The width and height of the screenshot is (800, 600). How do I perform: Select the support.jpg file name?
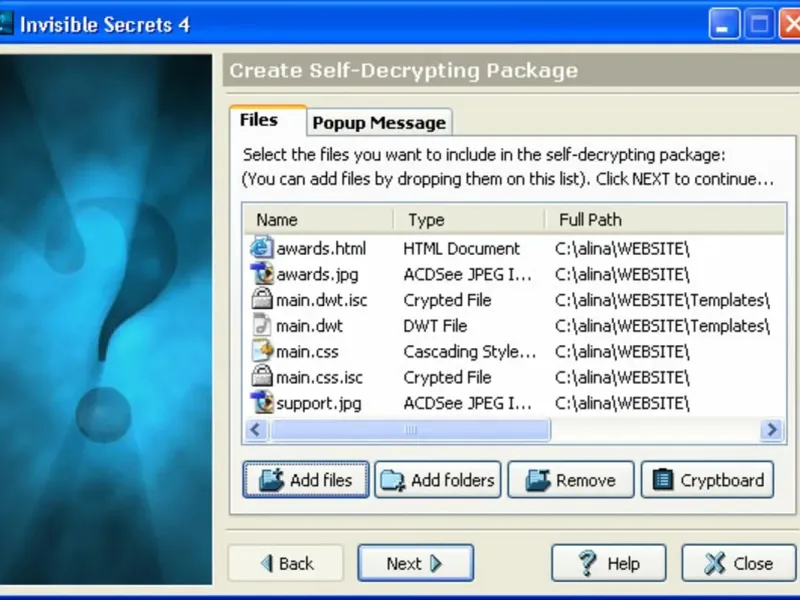(318, 403)
